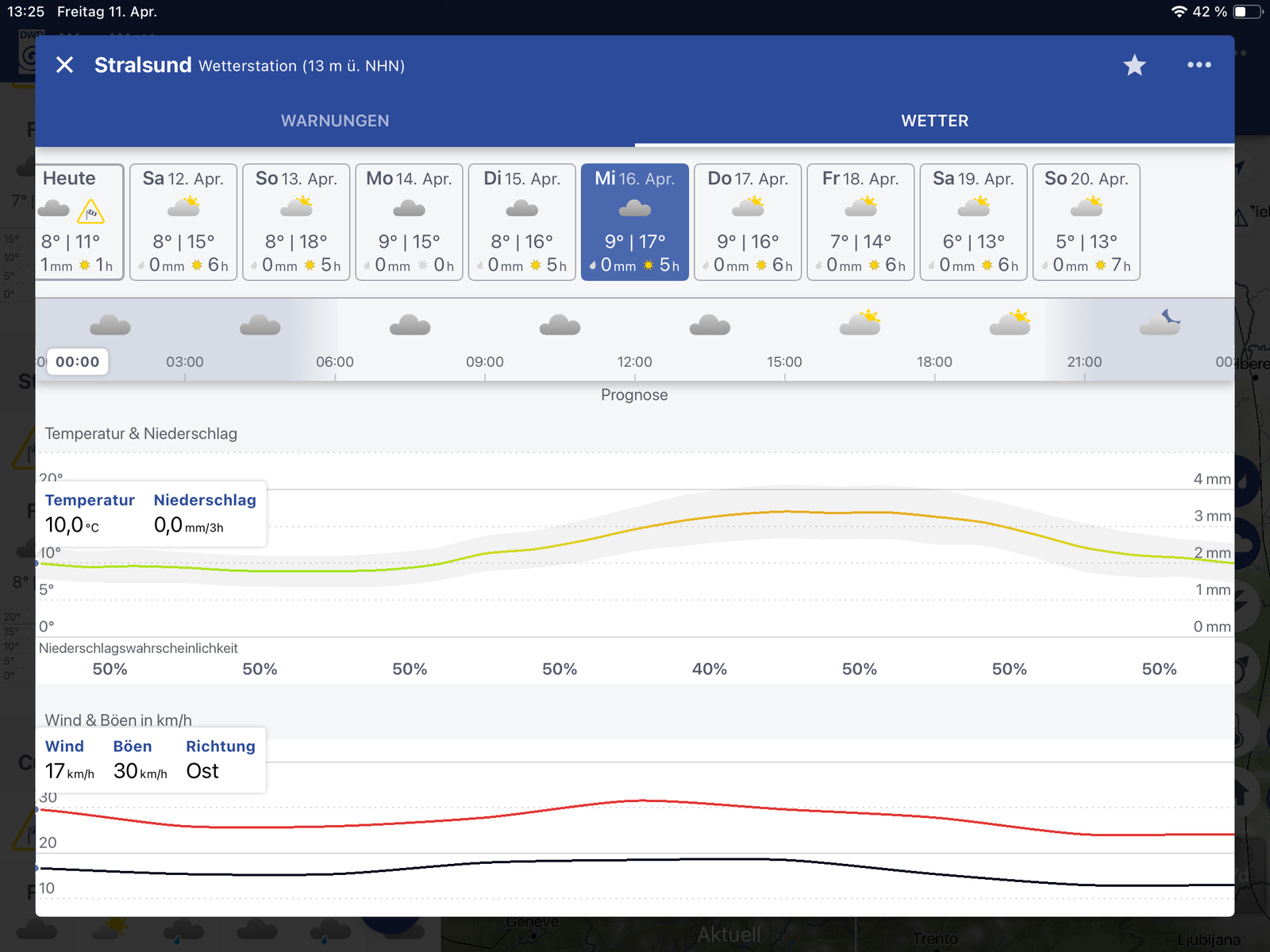Image resolution: width=1270 pixels, height=952 pixels.
Task: Click the 00:00 time slider handle
Action: click(x=77, y=362)
